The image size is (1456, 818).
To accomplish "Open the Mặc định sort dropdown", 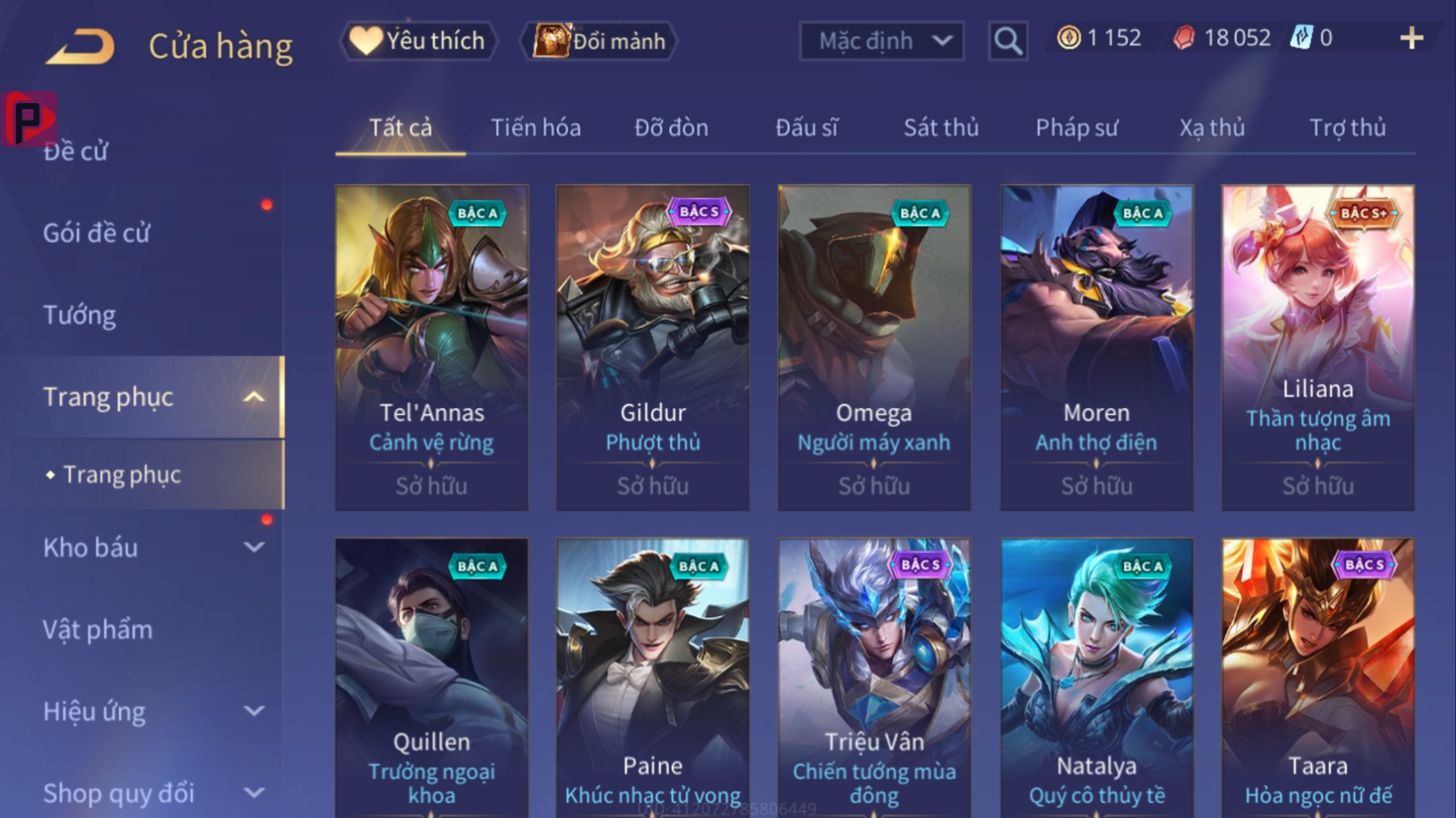I will pyautogui.click(x=881, y=40).
